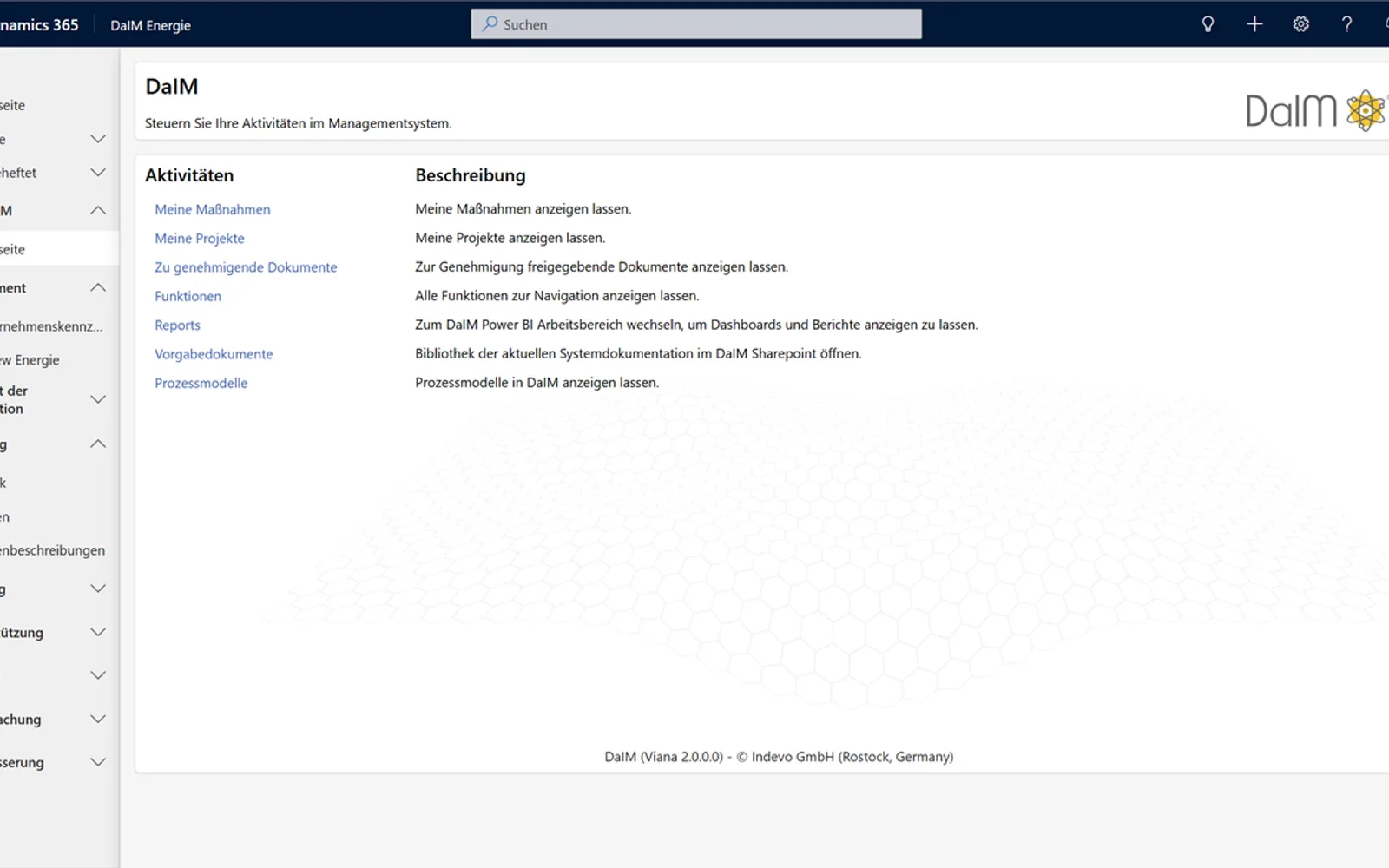1389x868 pixels.
Task: Expand the chevron below 'enbeschreibungen'
Action: tap(98, 589)
